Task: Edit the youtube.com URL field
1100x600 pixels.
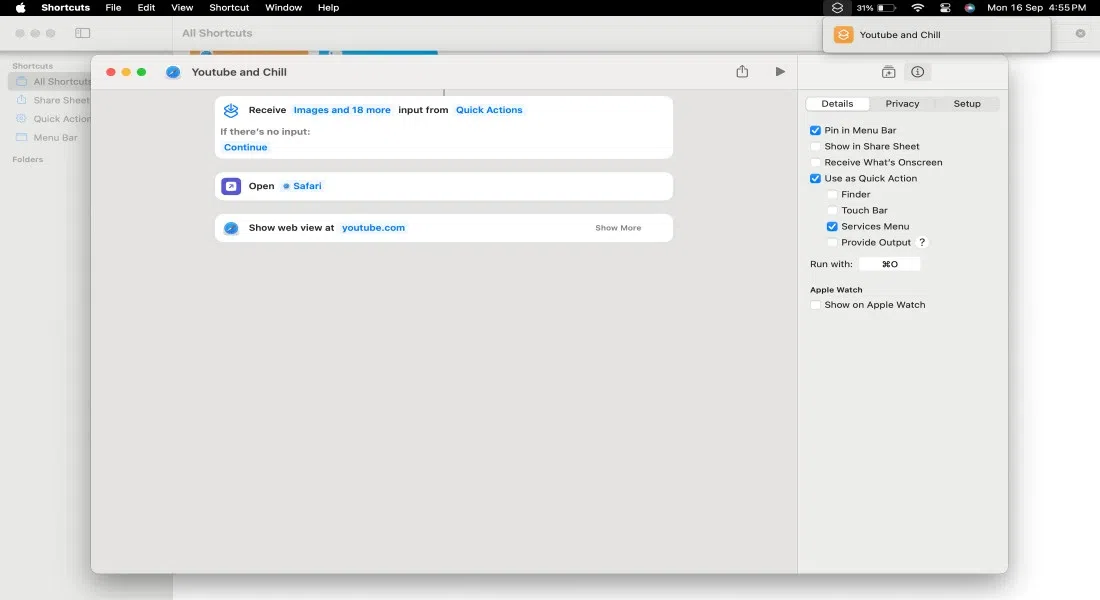Action: coord(373,228)
